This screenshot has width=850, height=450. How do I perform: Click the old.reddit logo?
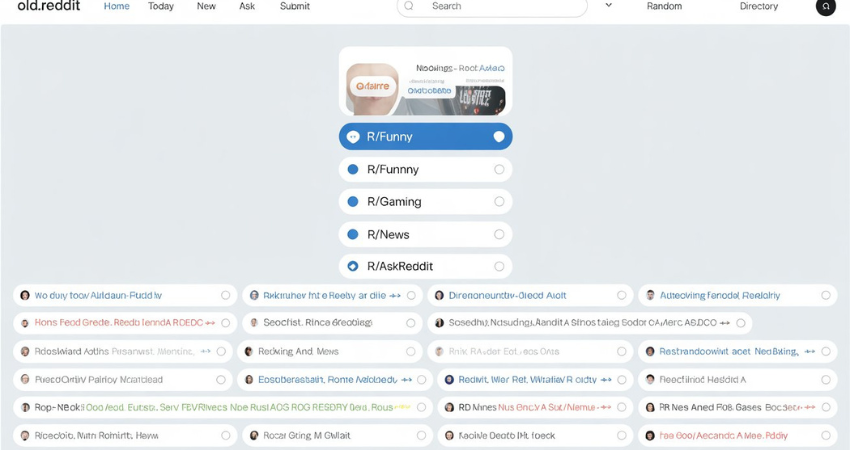point(49,6)
